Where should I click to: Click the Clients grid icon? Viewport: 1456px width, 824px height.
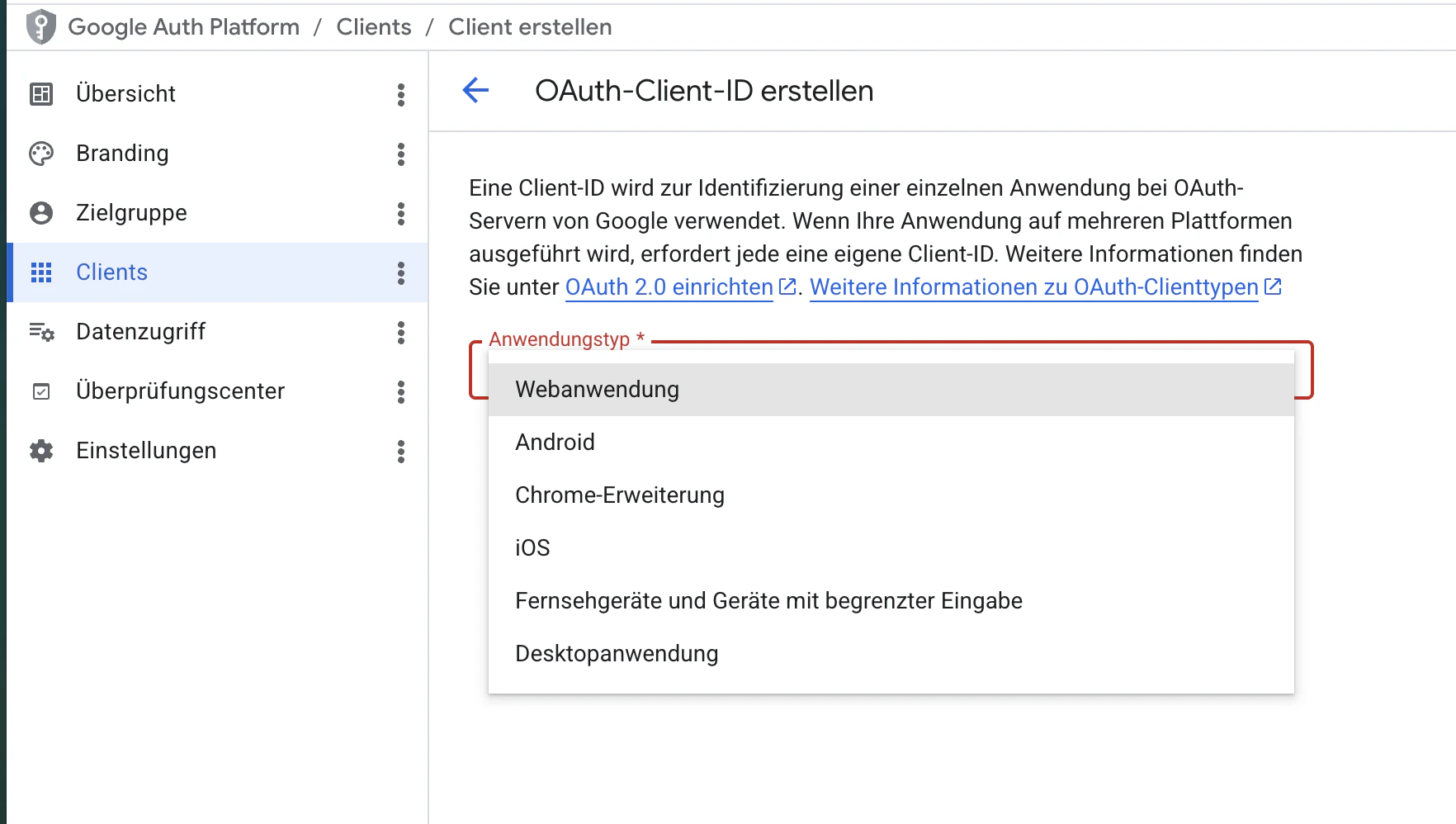click(41, 272)
